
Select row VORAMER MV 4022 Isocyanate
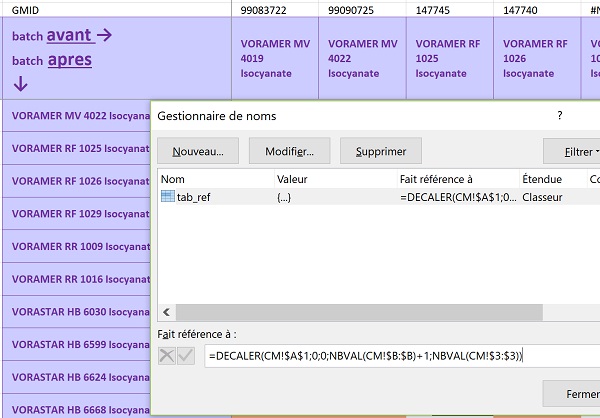pos(77,116)
